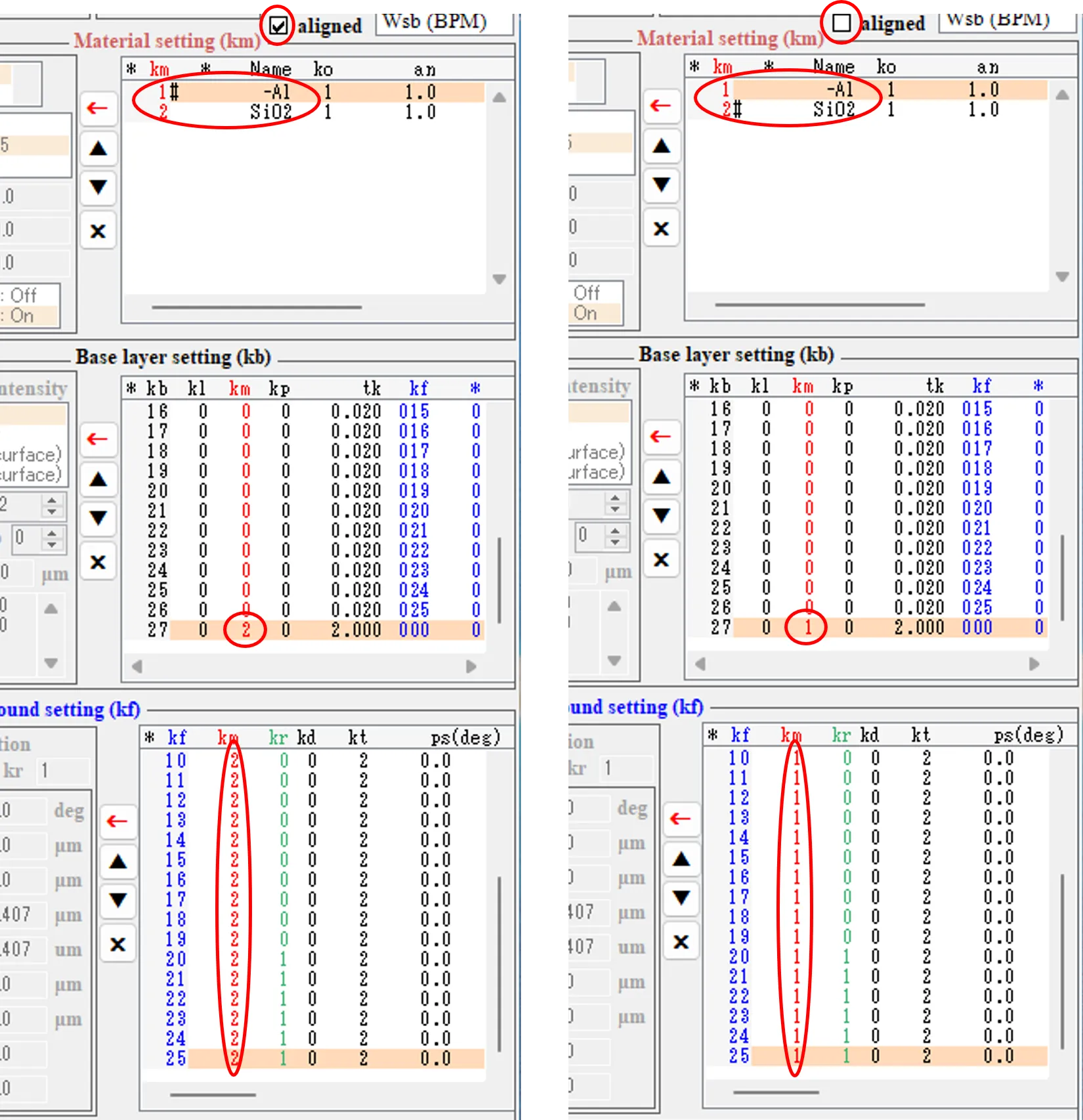Increment the '2' spinner in left screenshot
The width and height of the screenshot is (1083, 1120).
click(x=52, y=500)
